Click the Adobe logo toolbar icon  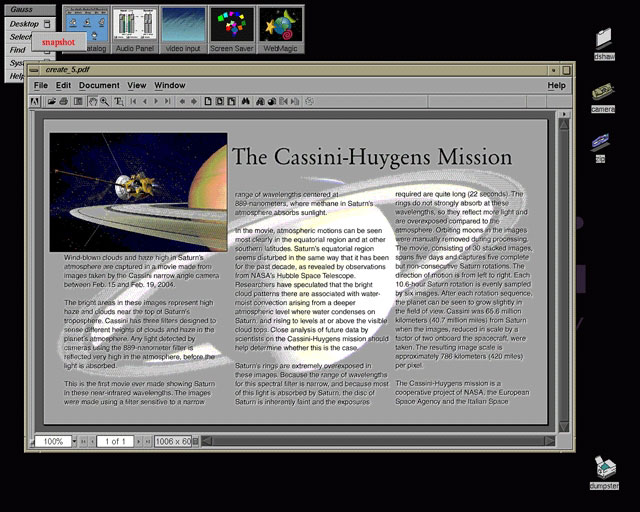[35, 101]
